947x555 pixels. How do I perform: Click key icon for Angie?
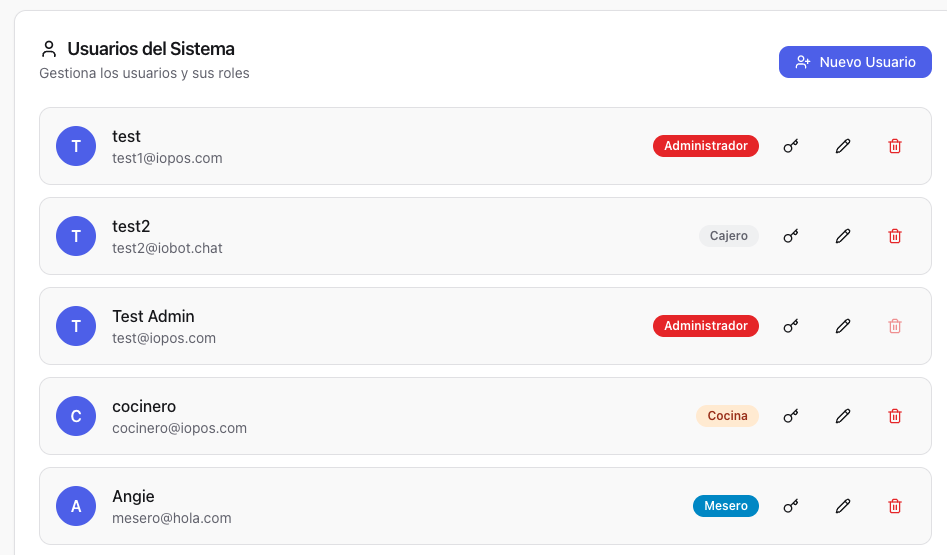[791, 506]
